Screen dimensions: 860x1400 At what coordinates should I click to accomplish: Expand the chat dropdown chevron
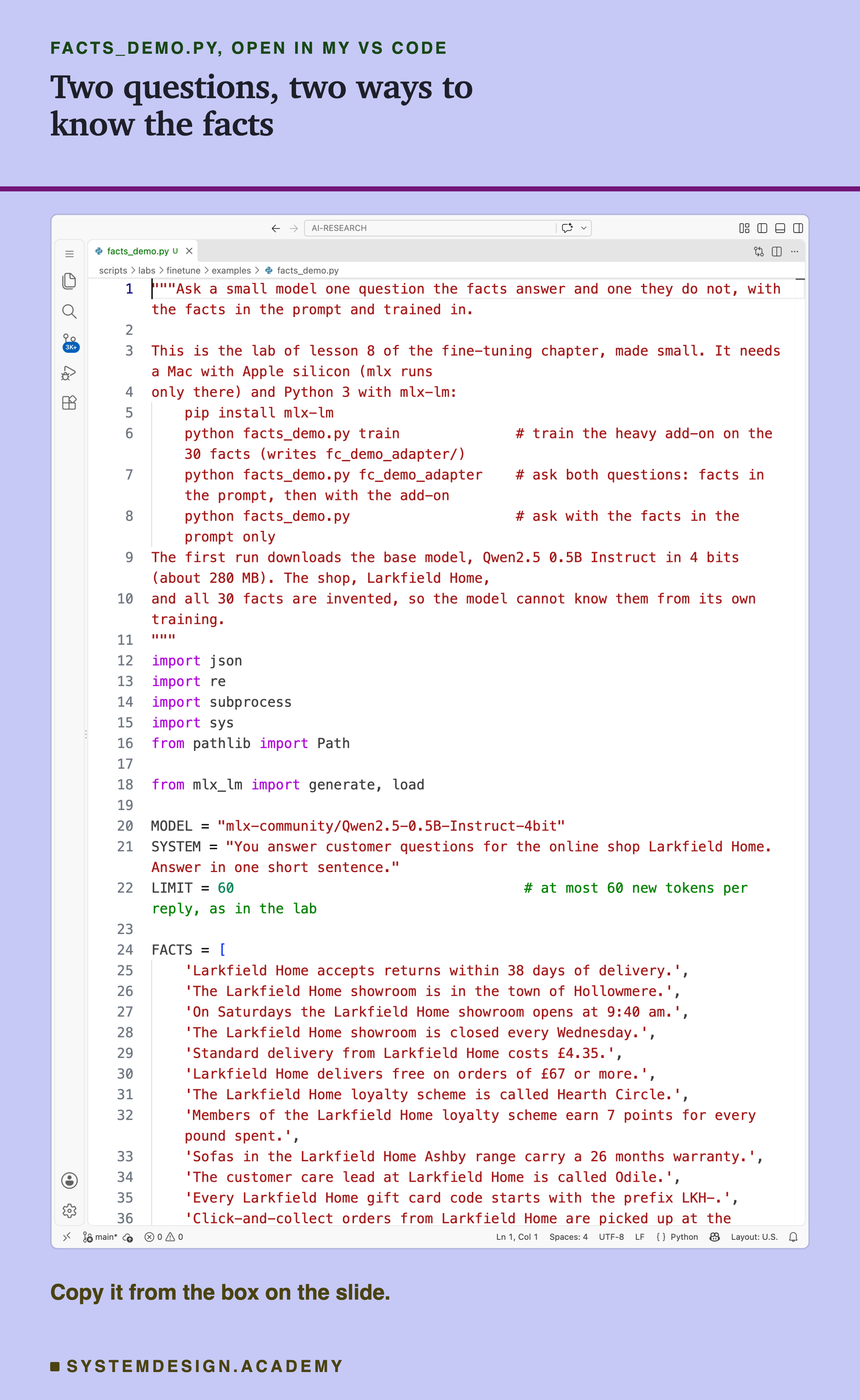[x=584, y=228]
